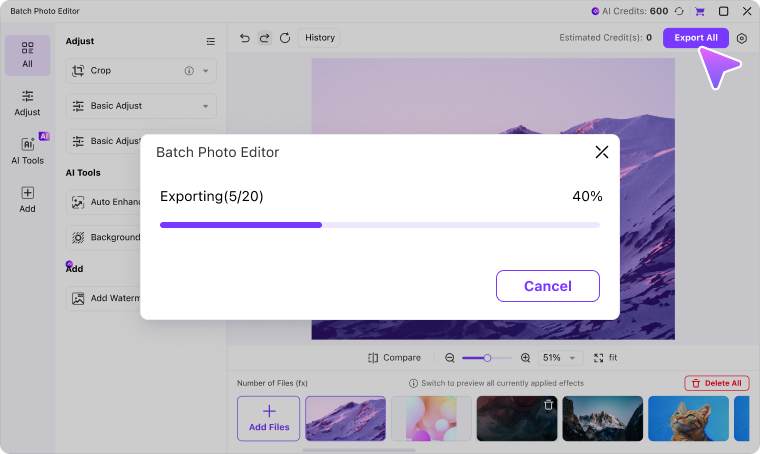The height and width of the screenshot is (454, 760).
Task: Open export settings hexagon icon
Action: [742, 38]
